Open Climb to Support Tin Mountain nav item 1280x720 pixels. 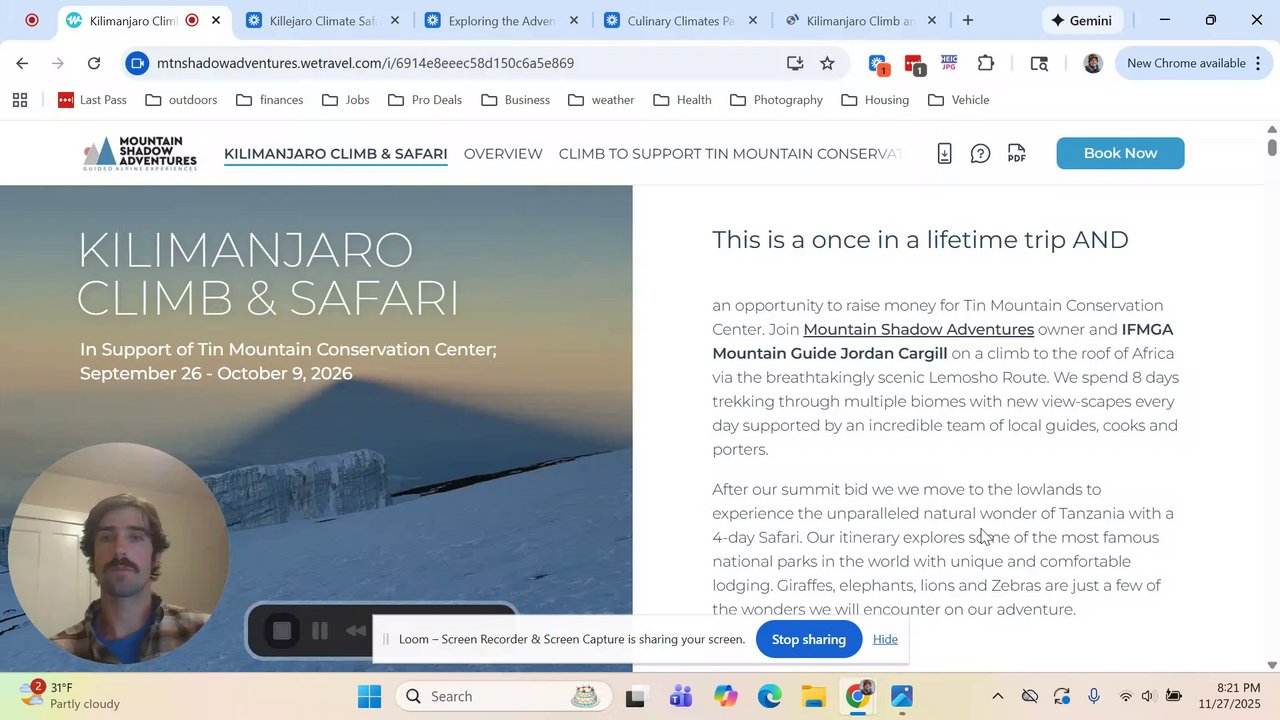coord(730,154)
